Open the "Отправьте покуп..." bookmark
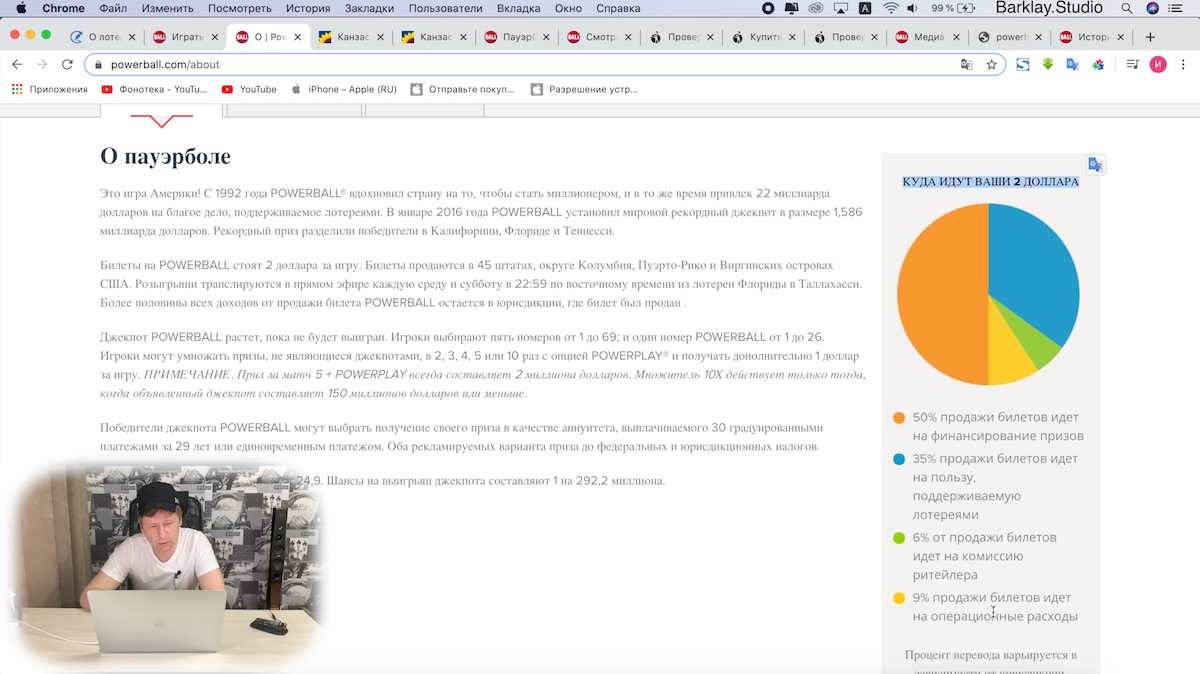 pos(464,89)
